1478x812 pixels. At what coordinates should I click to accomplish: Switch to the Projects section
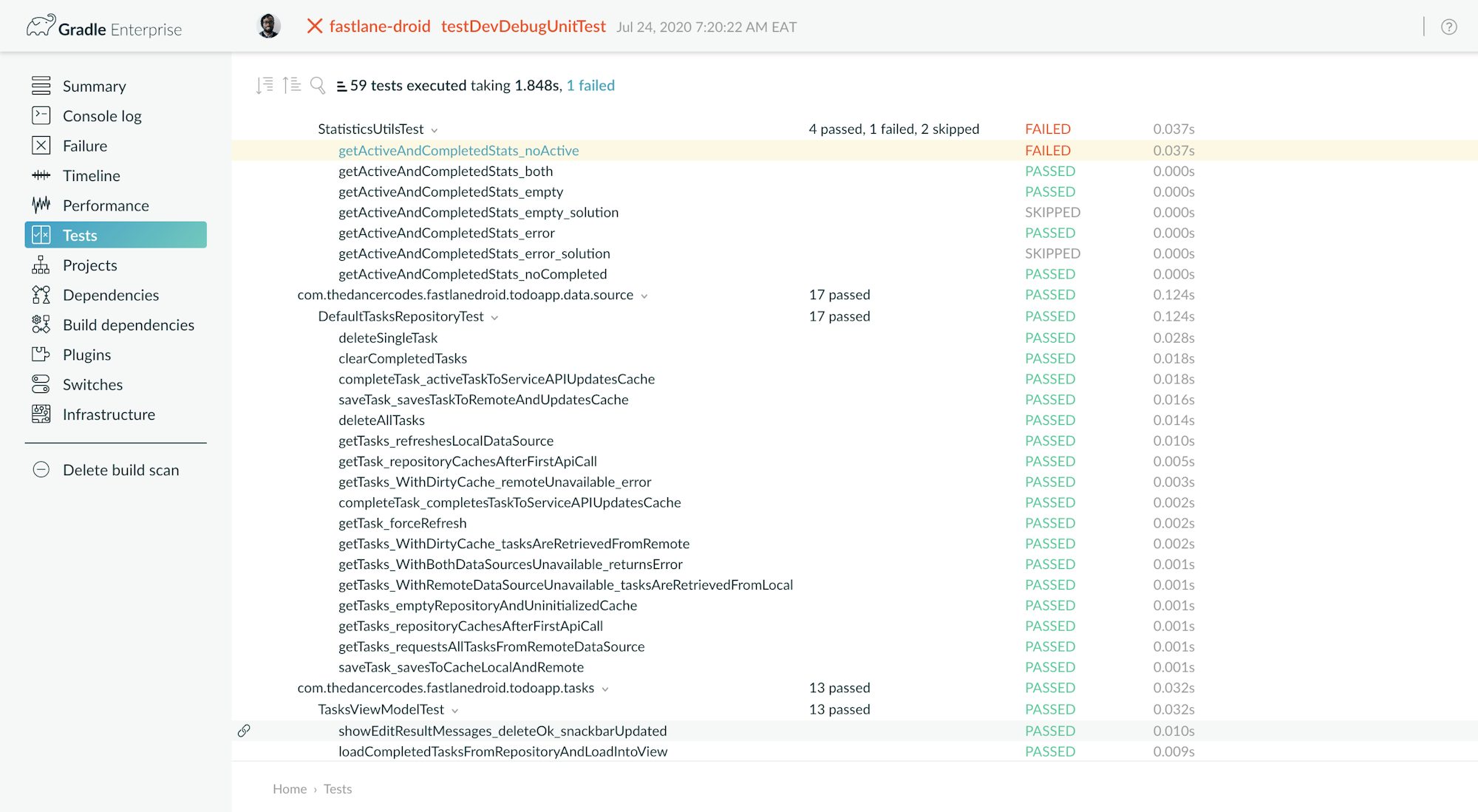[89, 265]
